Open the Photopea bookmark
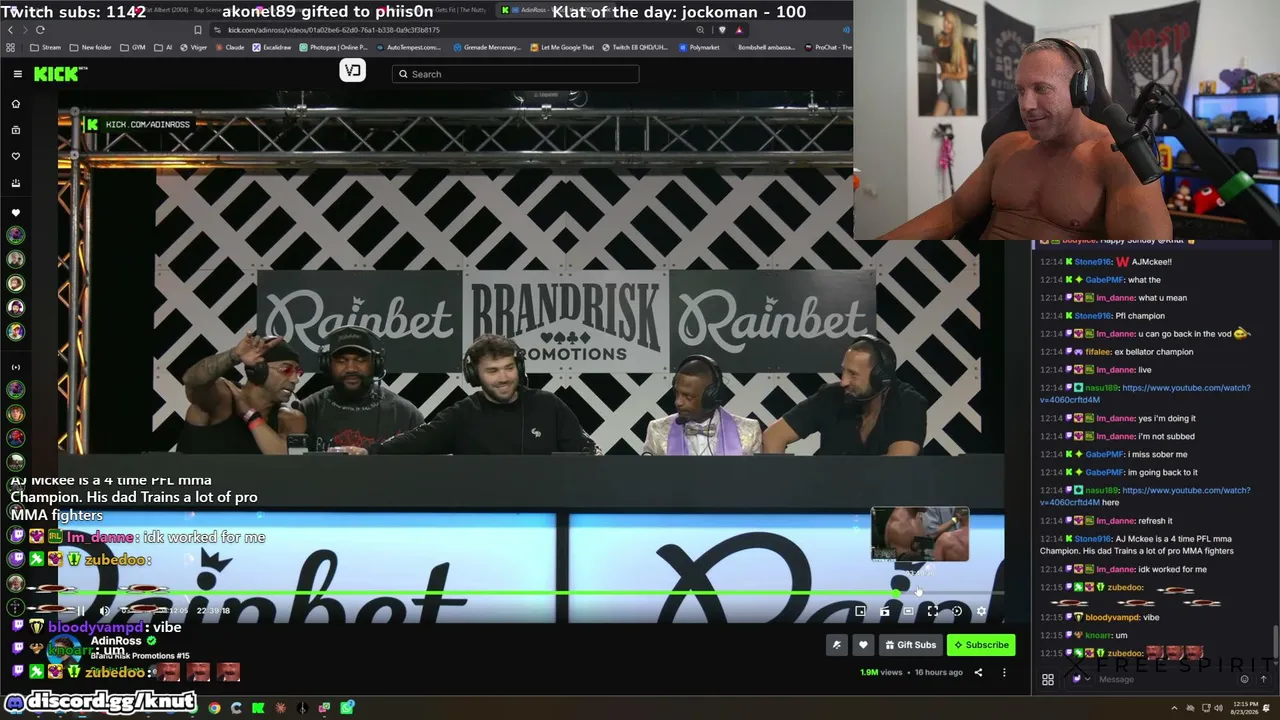Image resolution: width=1280 pixels, height=720 pixels. 333,47
